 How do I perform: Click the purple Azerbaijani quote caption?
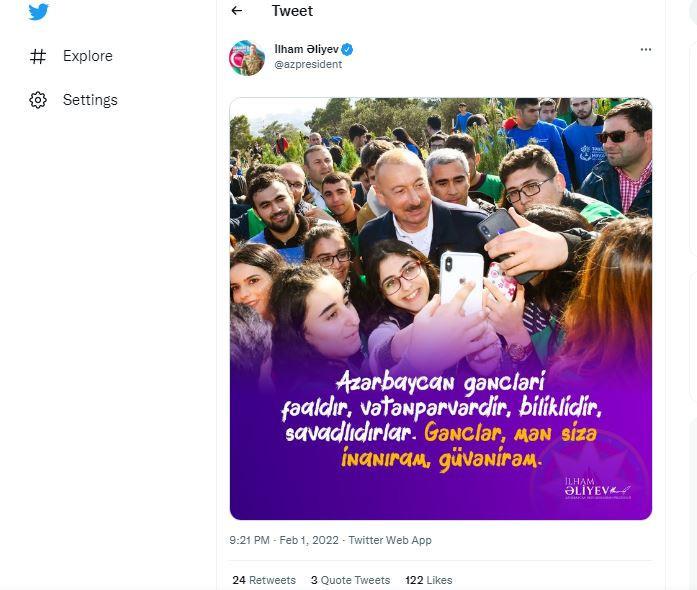[x=442, y=421]
